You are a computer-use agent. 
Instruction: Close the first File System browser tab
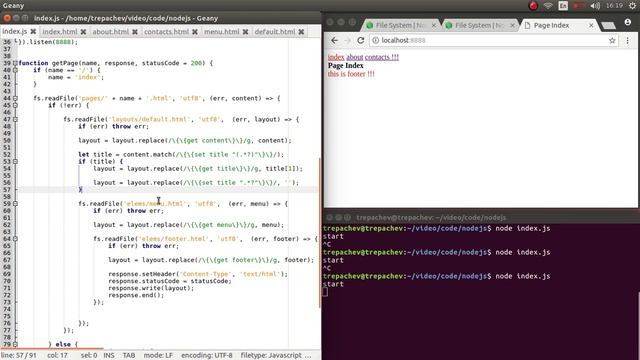click(x=433, y=25)
